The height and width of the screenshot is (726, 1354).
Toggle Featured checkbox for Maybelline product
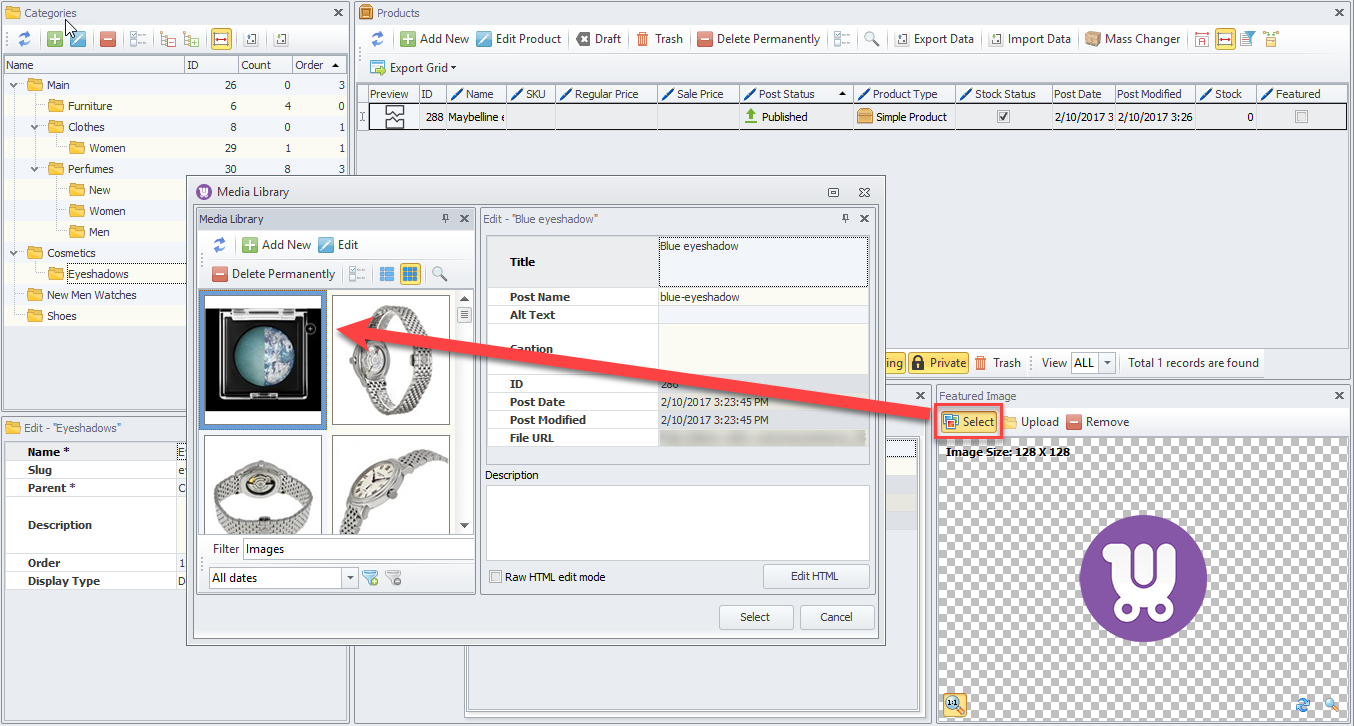pyautogui.click(x=1301, y=117)
